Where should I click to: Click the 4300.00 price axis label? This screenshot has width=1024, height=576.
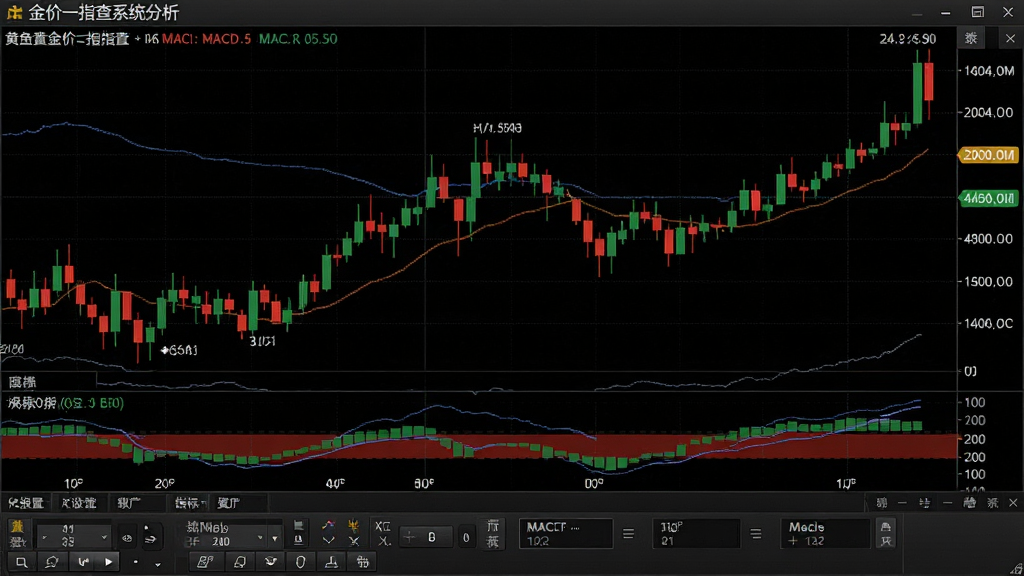pos(988,239)
